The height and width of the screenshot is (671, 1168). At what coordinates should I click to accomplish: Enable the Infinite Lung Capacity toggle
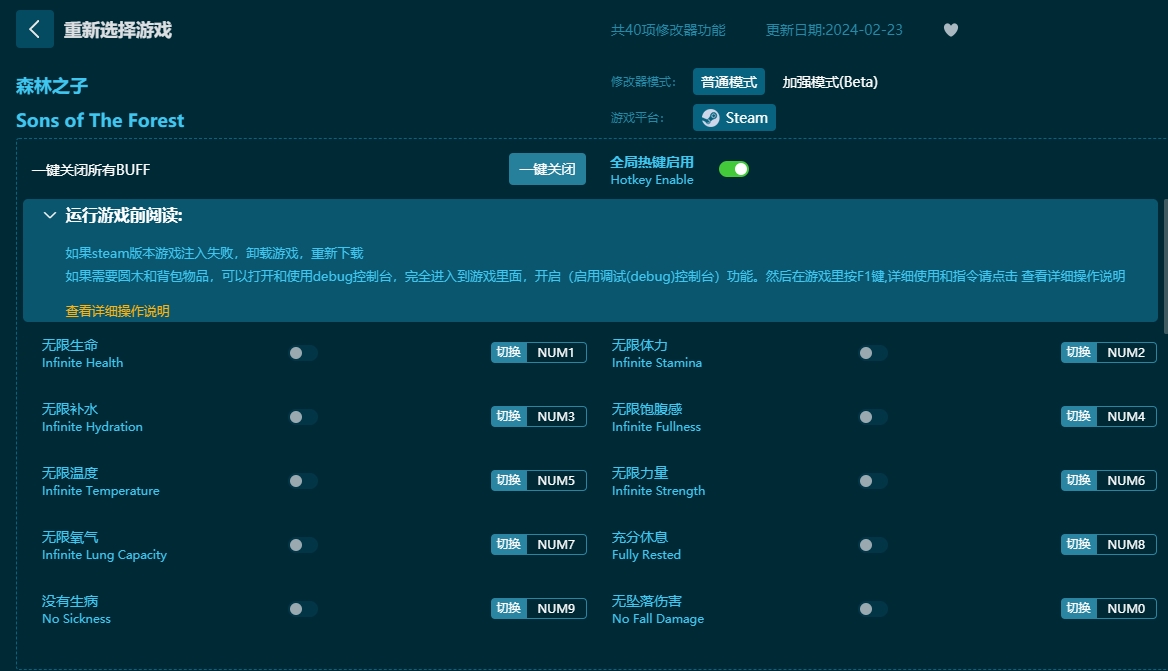(x=303, y=544)
